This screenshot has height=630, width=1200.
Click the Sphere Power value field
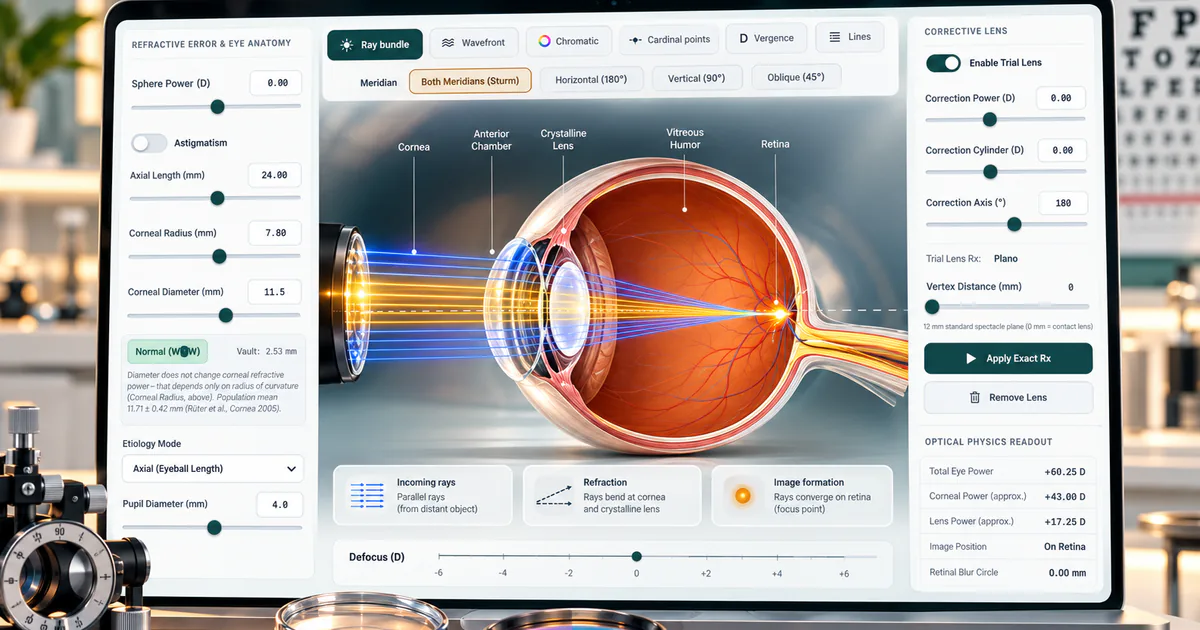(277, 83)
